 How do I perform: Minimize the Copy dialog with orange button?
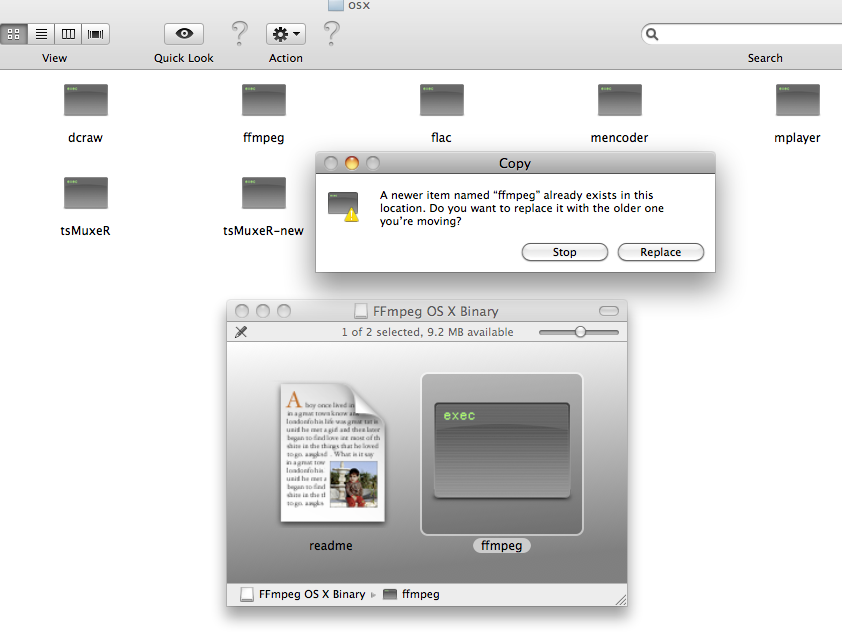tap(352, 163)
